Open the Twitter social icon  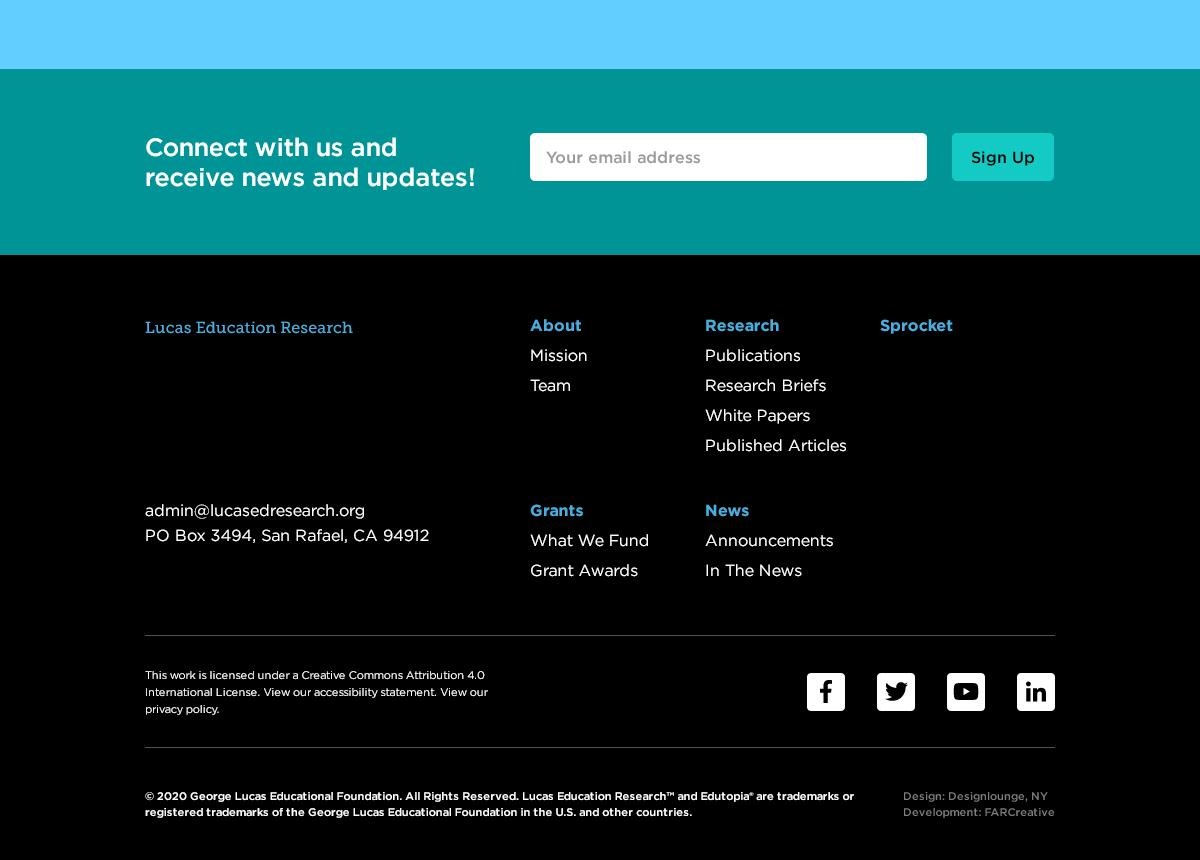[896, 692]
